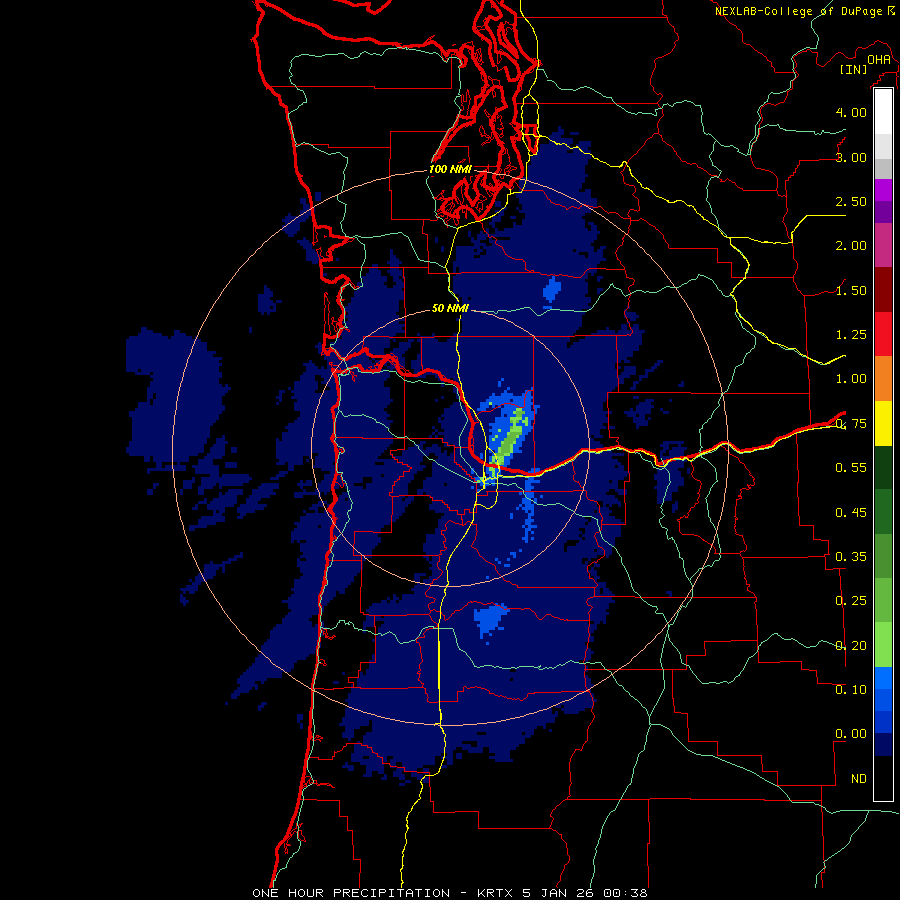Click the white swatch in the legend
Screen dimensions: 900x900
pyautogui.click(x=883, y=111)
